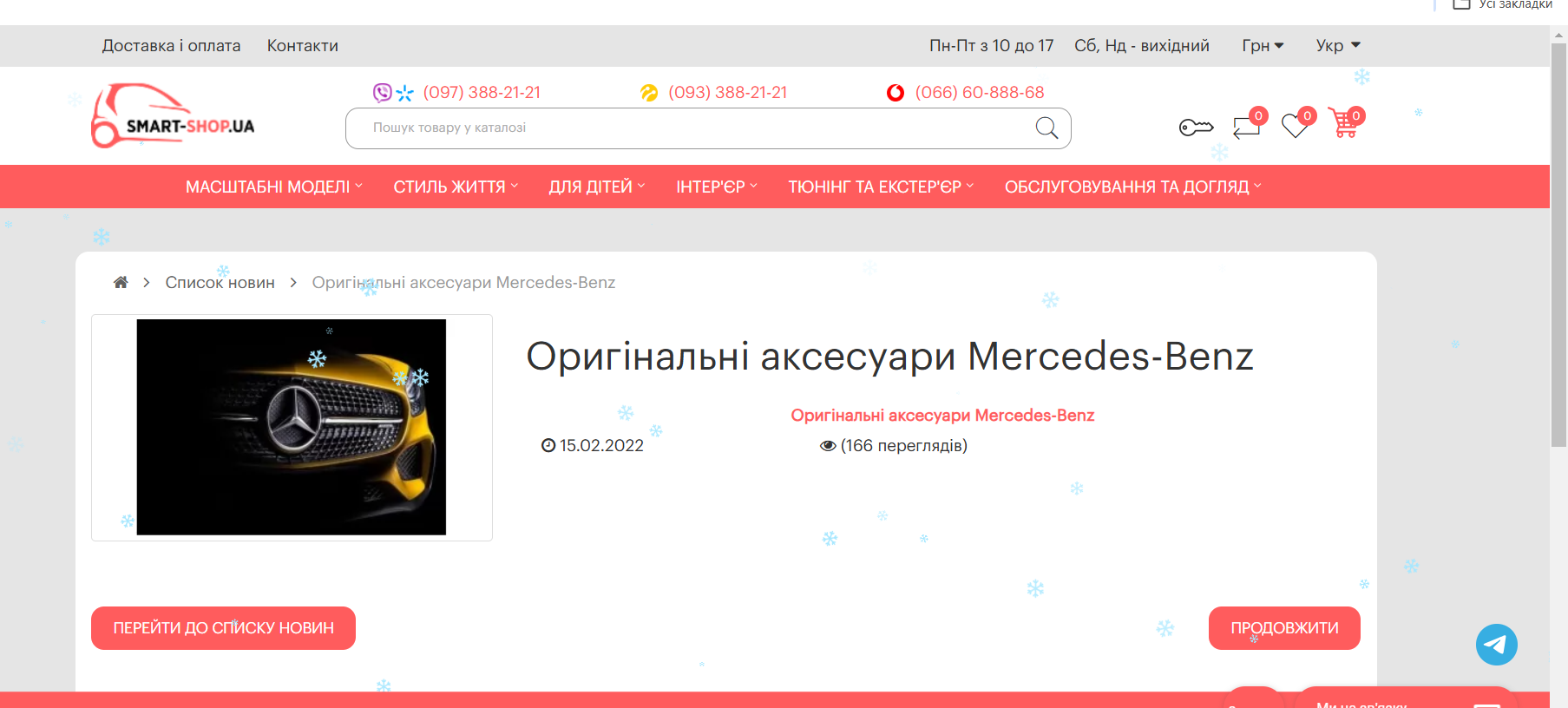This screenshot has width=1568, height=708.
Task: Open the Грн currency dropdown
Action: coord(1263,46)
